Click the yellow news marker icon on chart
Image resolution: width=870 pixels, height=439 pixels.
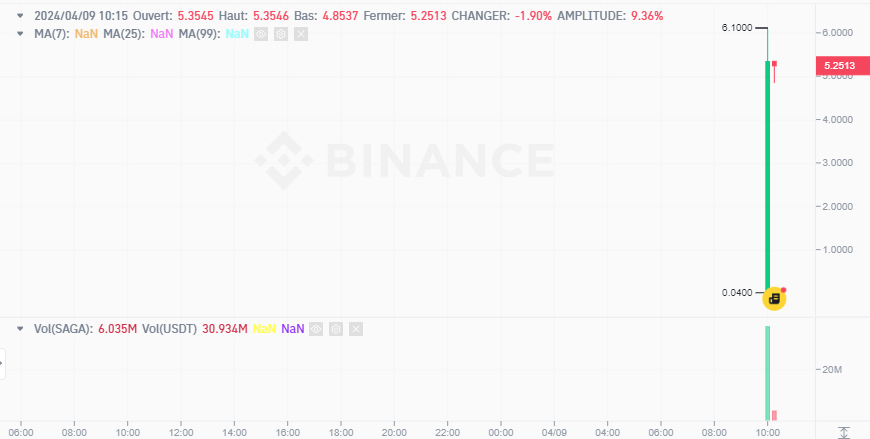(x=773, y=298)
